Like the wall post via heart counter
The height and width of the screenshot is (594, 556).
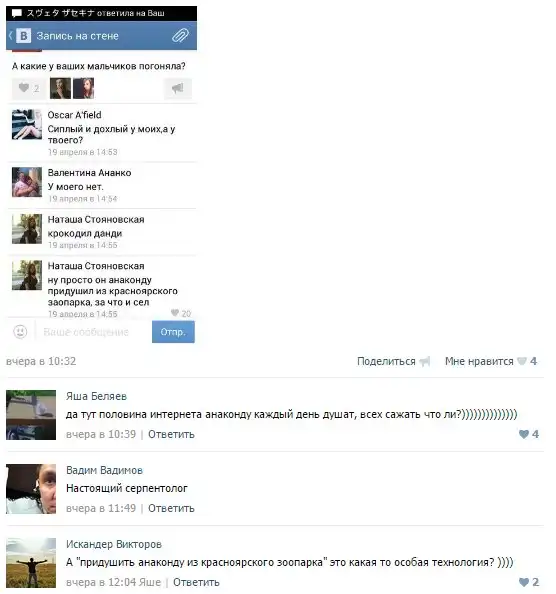[29, 88]
